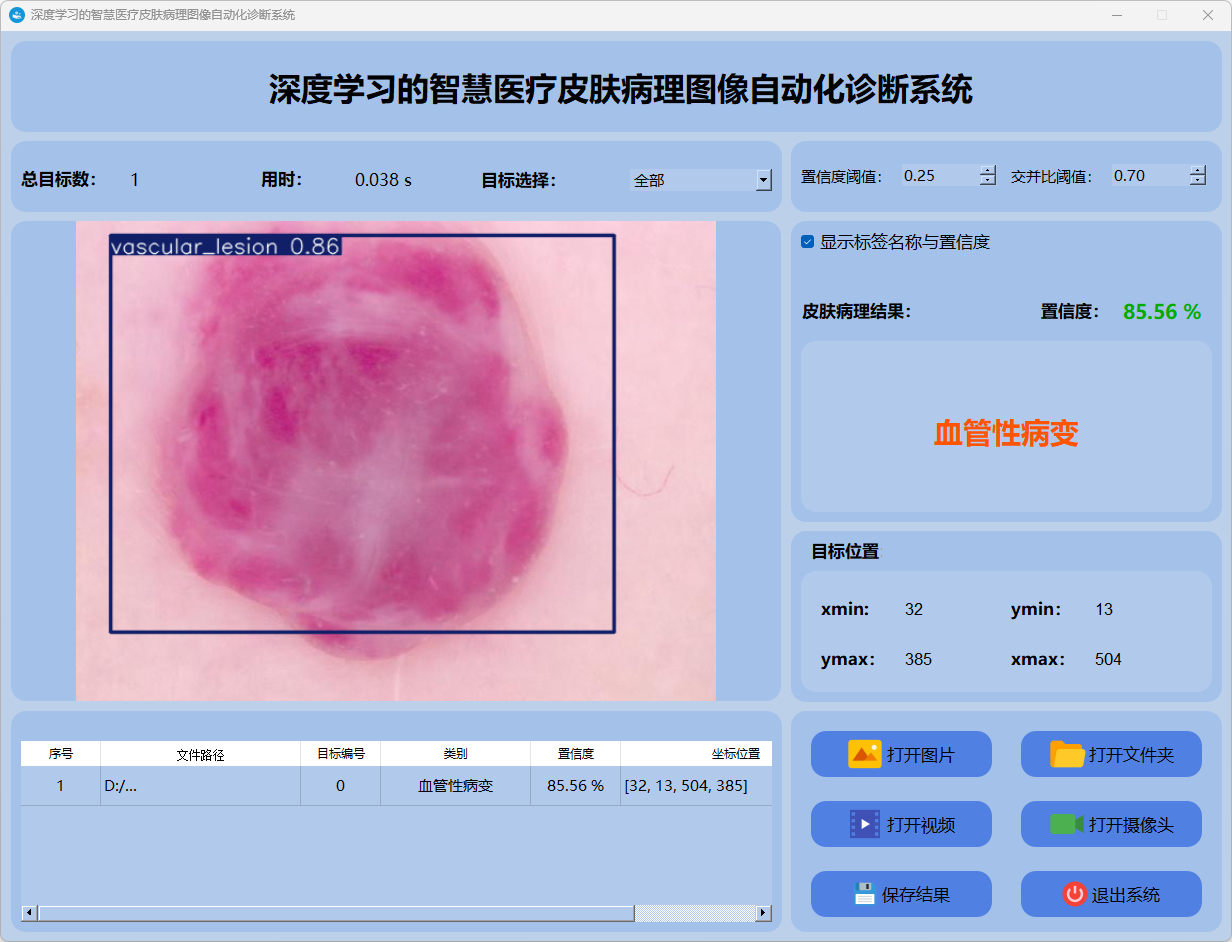The image size is (1232, 942).
Task: Click the 文件路径 column header
Action: 200,754
